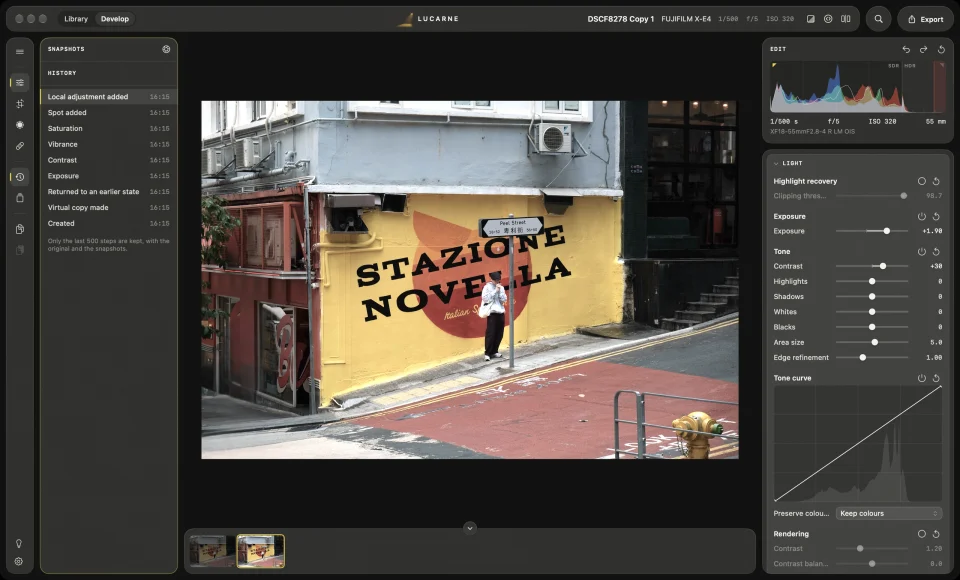Select the crop and rotate tool
Image resolution: width=960 pixels, height=580 pixels.
20,104
